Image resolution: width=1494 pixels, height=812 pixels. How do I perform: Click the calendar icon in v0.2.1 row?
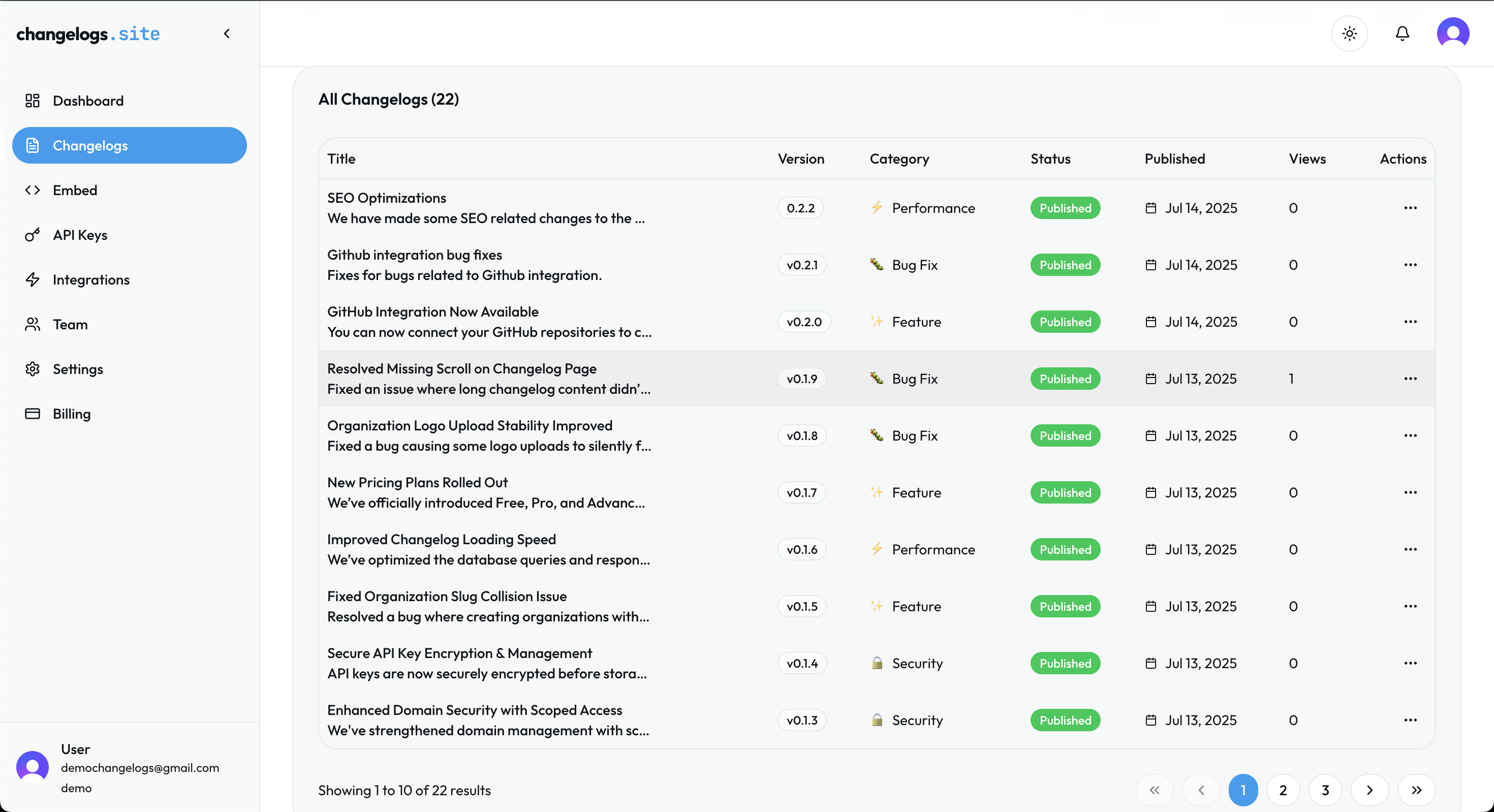click(x=1150, y=264)
